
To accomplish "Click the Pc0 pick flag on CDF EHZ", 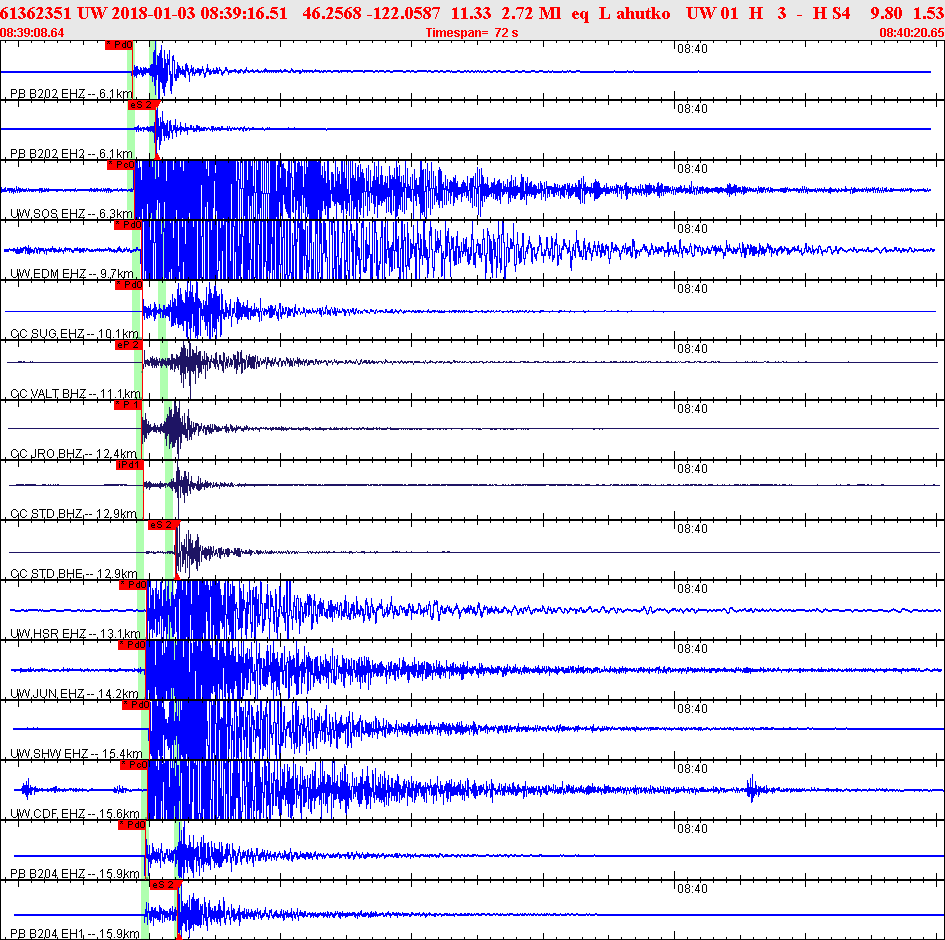I will [x=134, y=765].
